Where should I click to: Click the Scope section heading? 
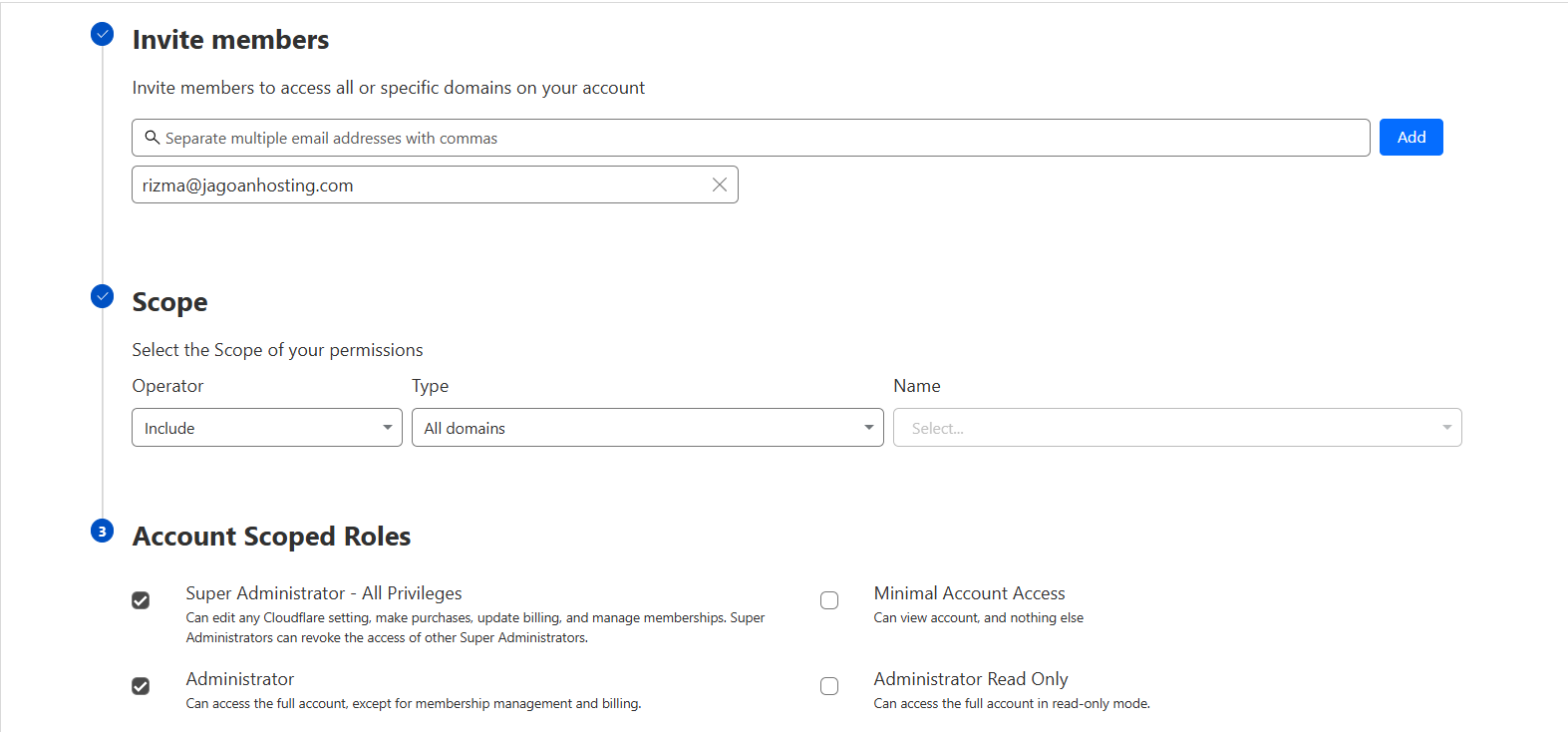(169, 302)
